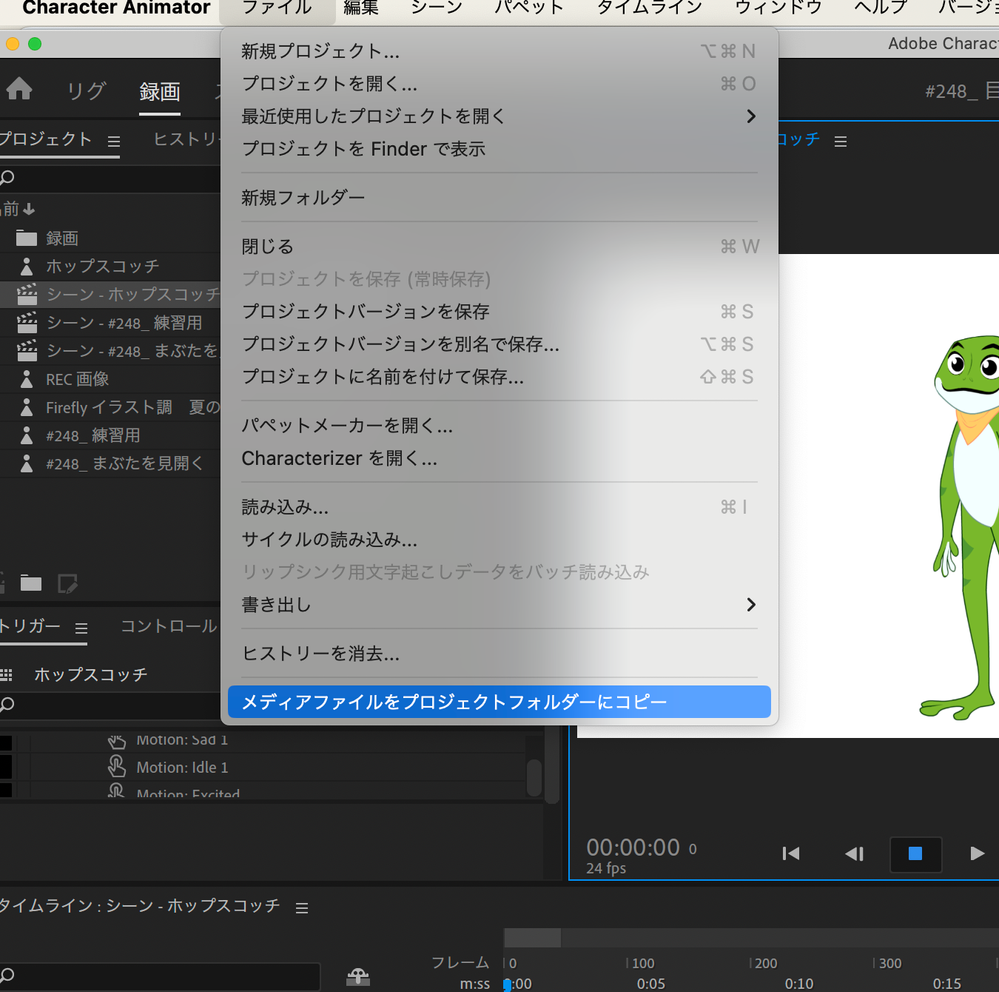
Task: Click puppet icon beside Firefly イラスト調
Action: coord(26,407)
